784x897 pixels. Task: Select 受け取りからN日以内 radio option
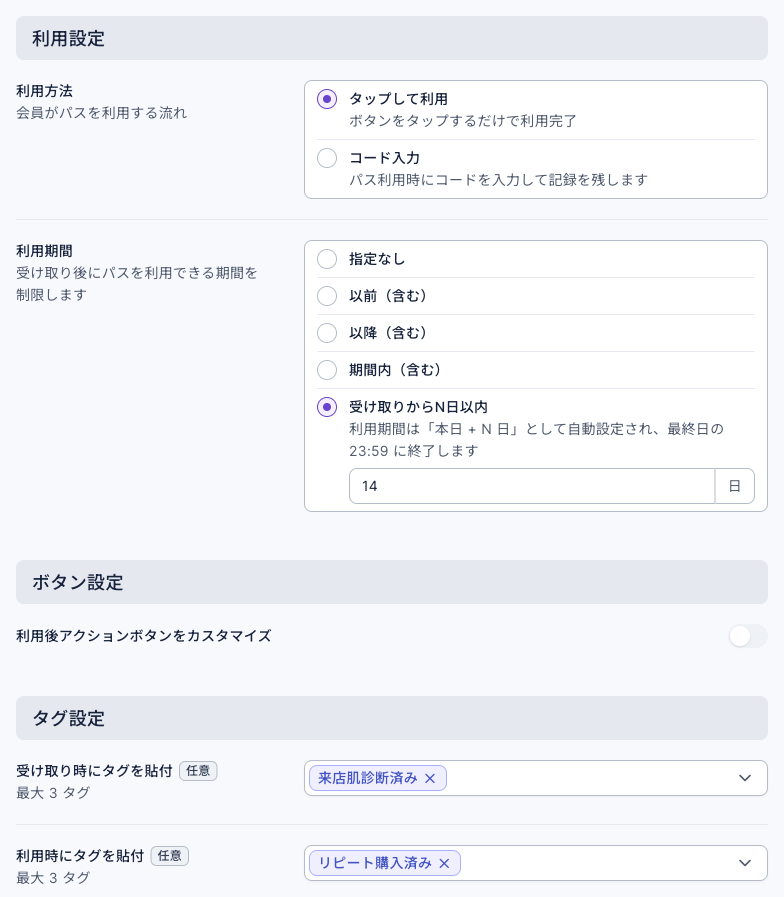coord(327,407)
